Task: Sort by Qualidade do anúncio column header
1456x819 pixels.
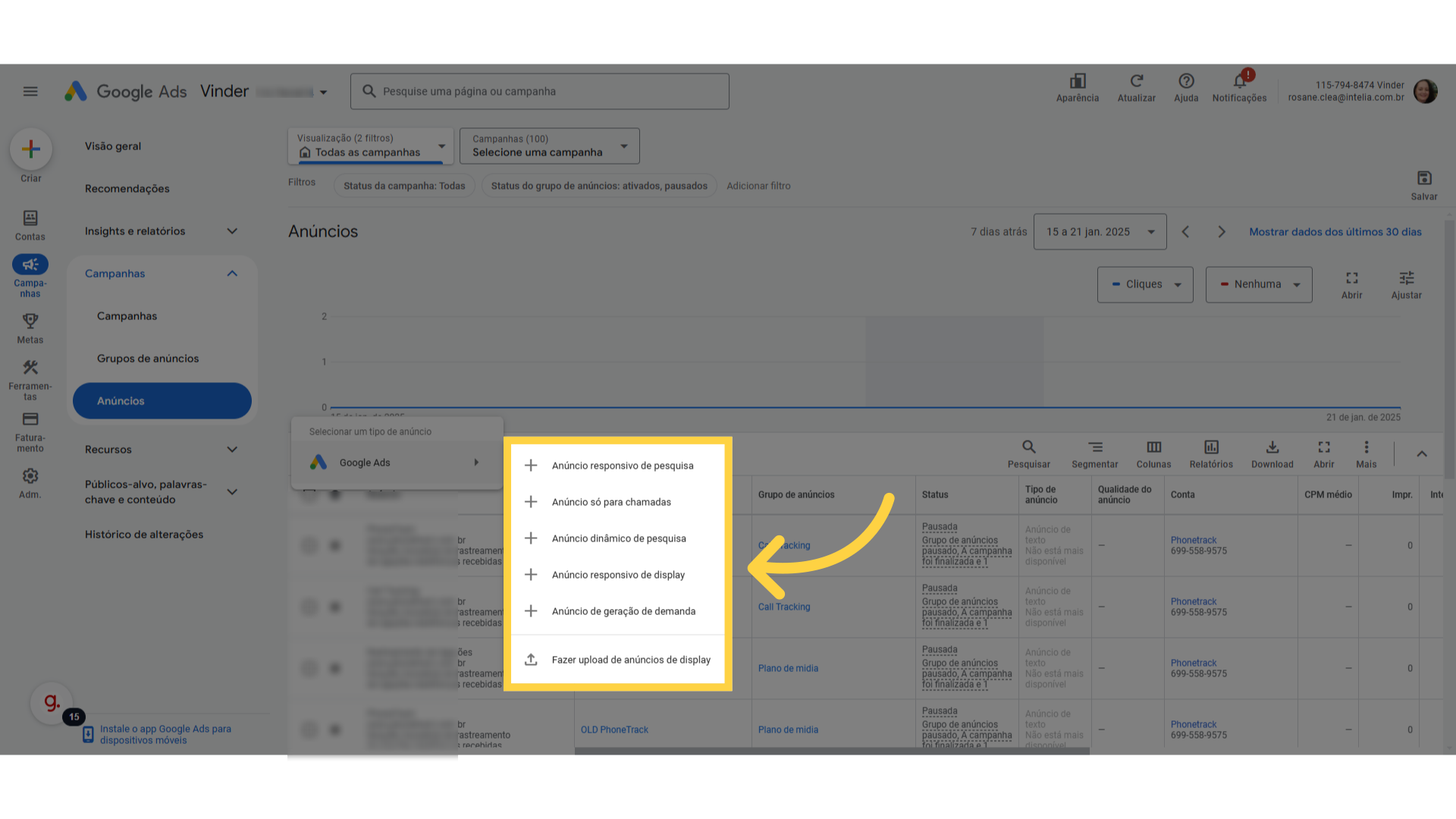Action: (1125, 494)
